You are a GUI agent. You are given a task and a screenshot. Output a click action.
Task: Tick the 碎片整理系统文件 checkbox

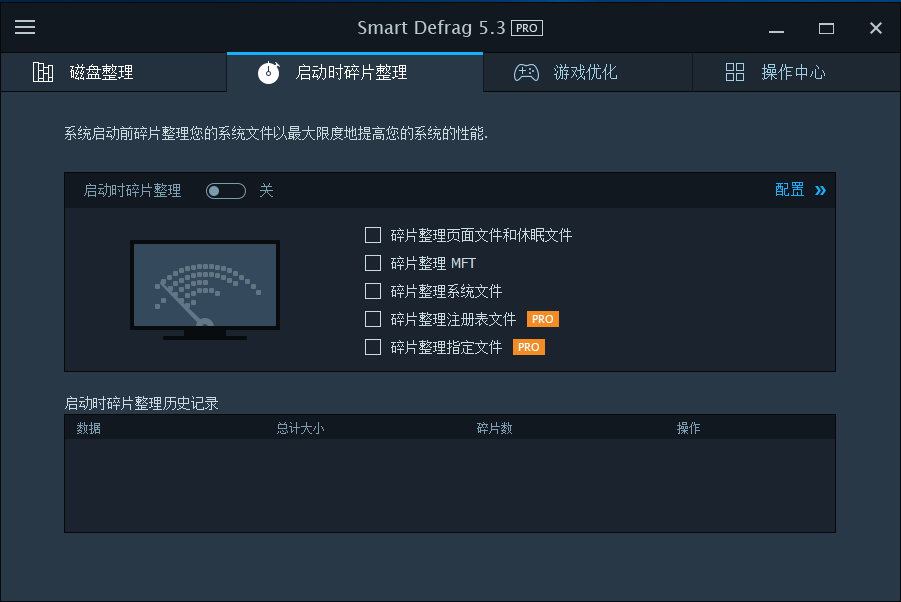373,291
